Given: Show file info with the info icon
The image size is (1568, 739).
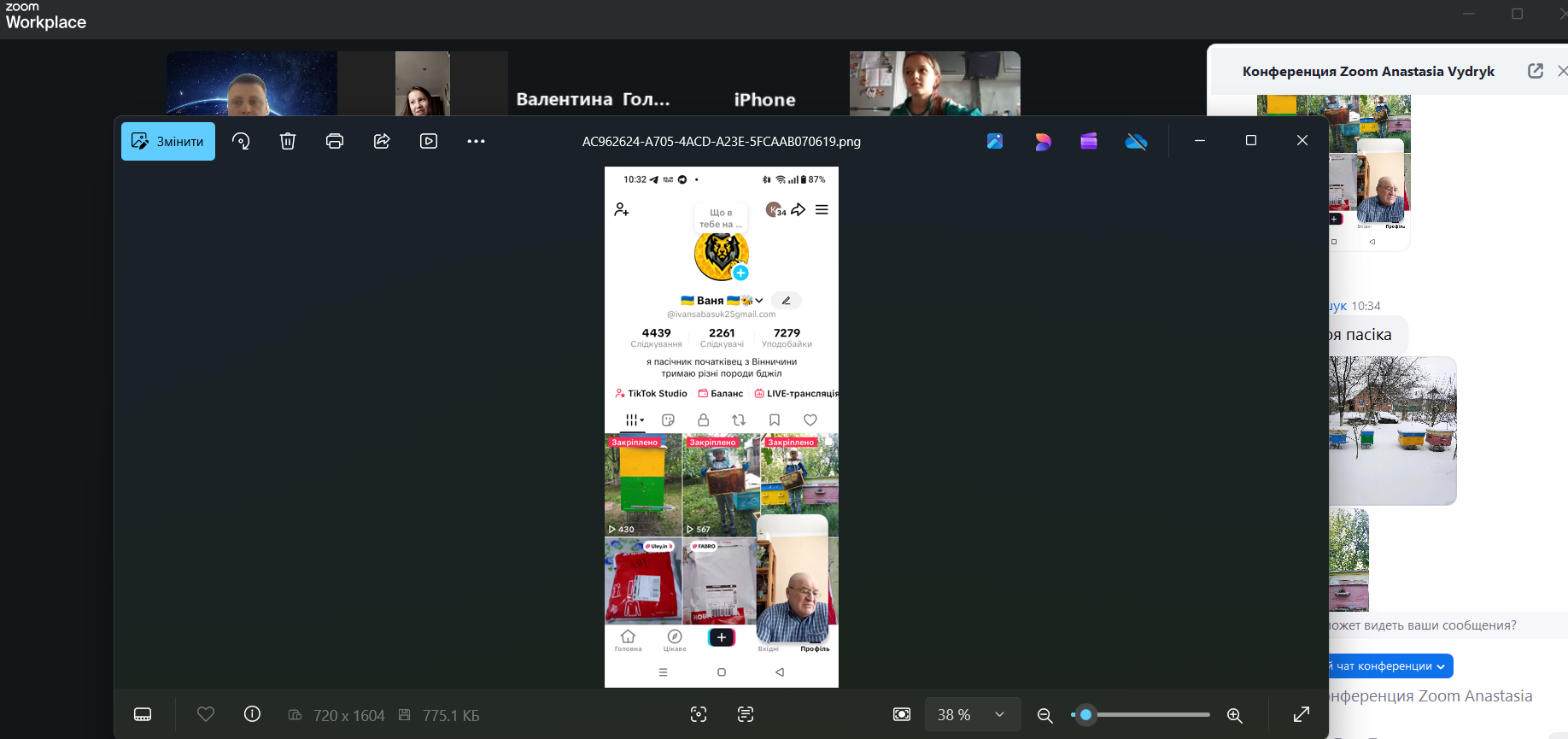Looking at the screenshot, I should tap(252, 714).
